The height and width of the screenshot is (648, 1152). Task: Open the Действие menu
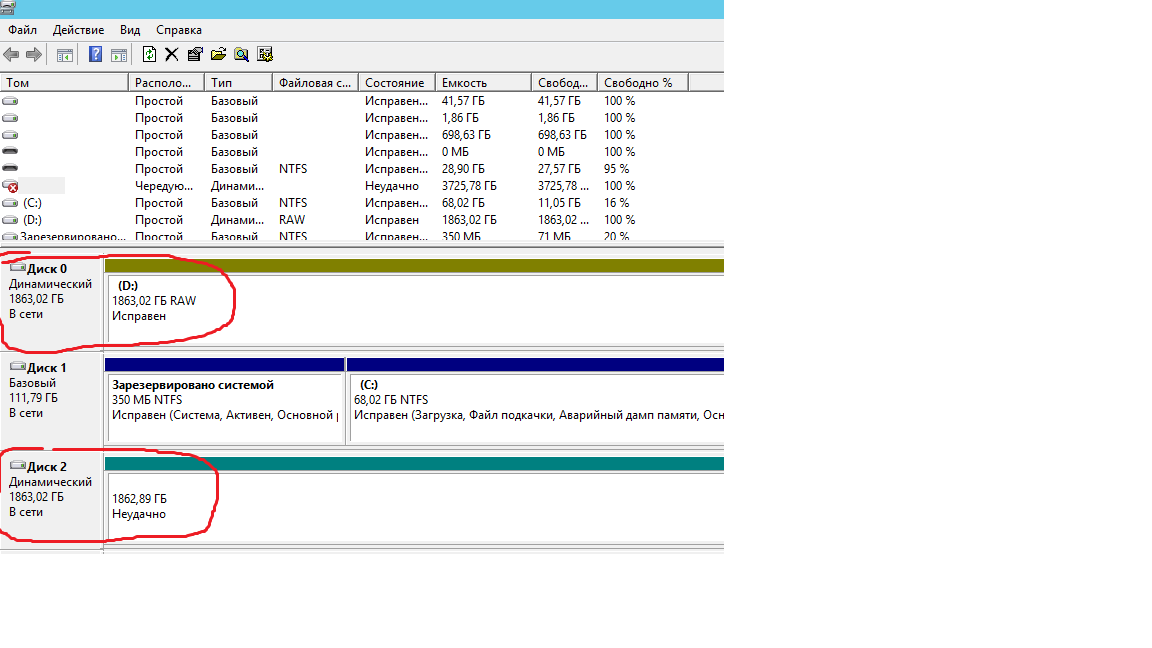click(x=78, y=30)
